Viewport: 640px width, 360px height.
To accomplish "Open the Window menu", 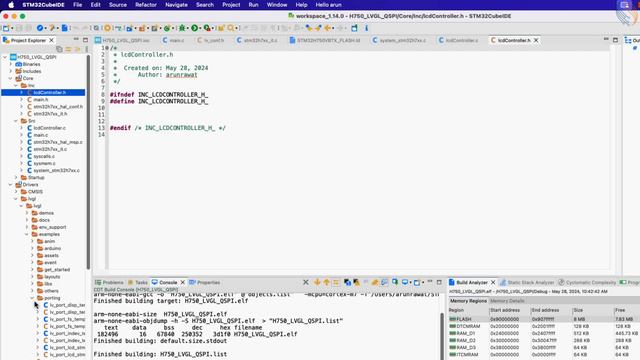I will (277, 5).
